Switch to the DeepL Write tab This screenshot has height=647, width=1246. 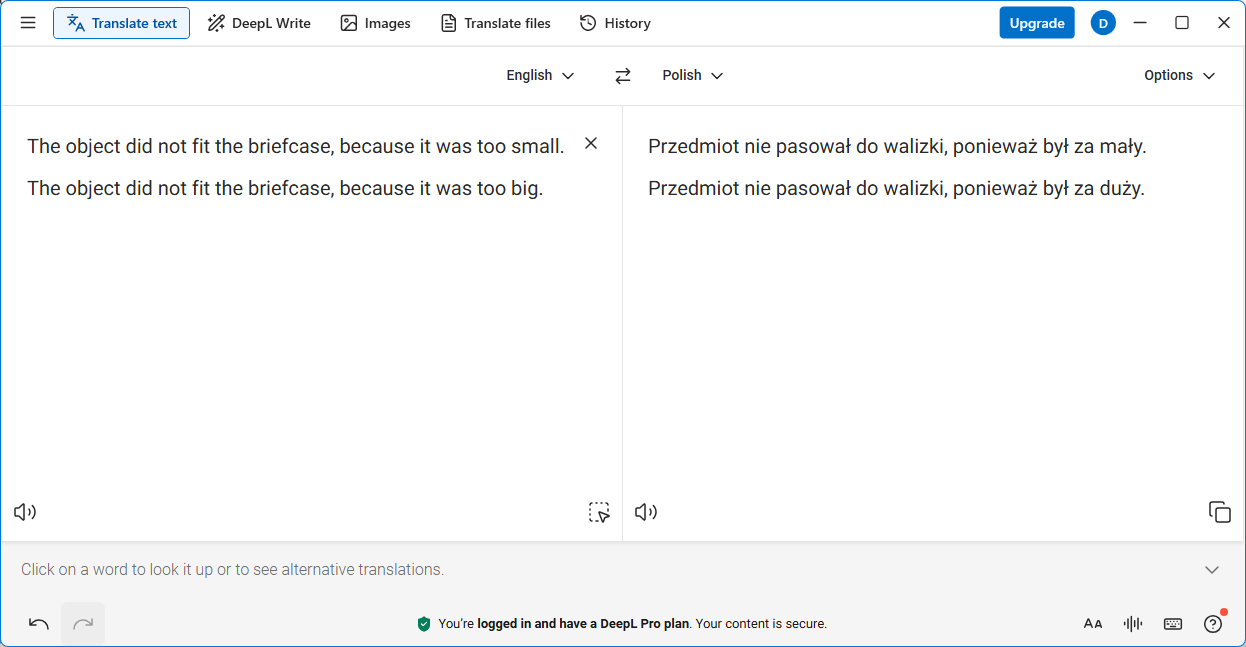pos(259,23)
